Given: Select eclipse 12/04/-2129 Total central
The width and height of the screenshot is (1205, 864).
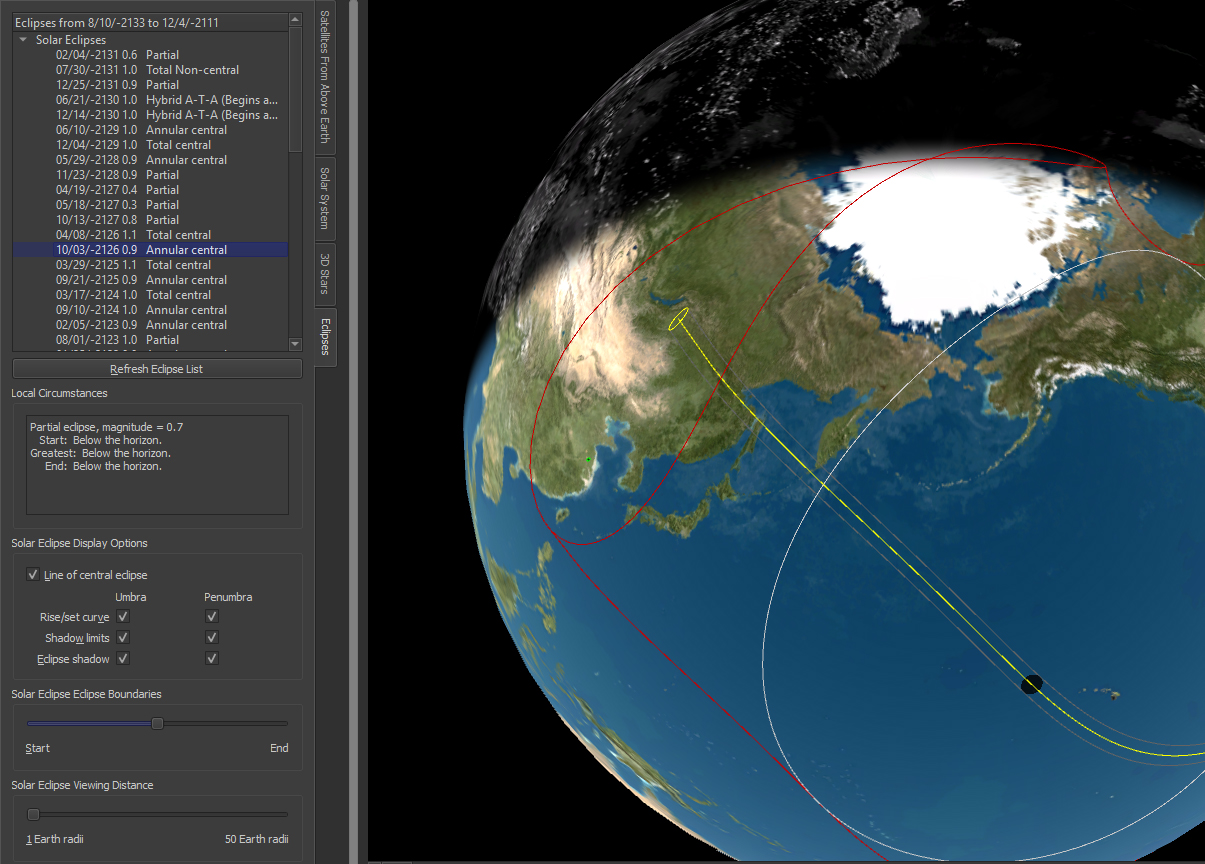Looking at the screenshot, I should coord(150,145).
